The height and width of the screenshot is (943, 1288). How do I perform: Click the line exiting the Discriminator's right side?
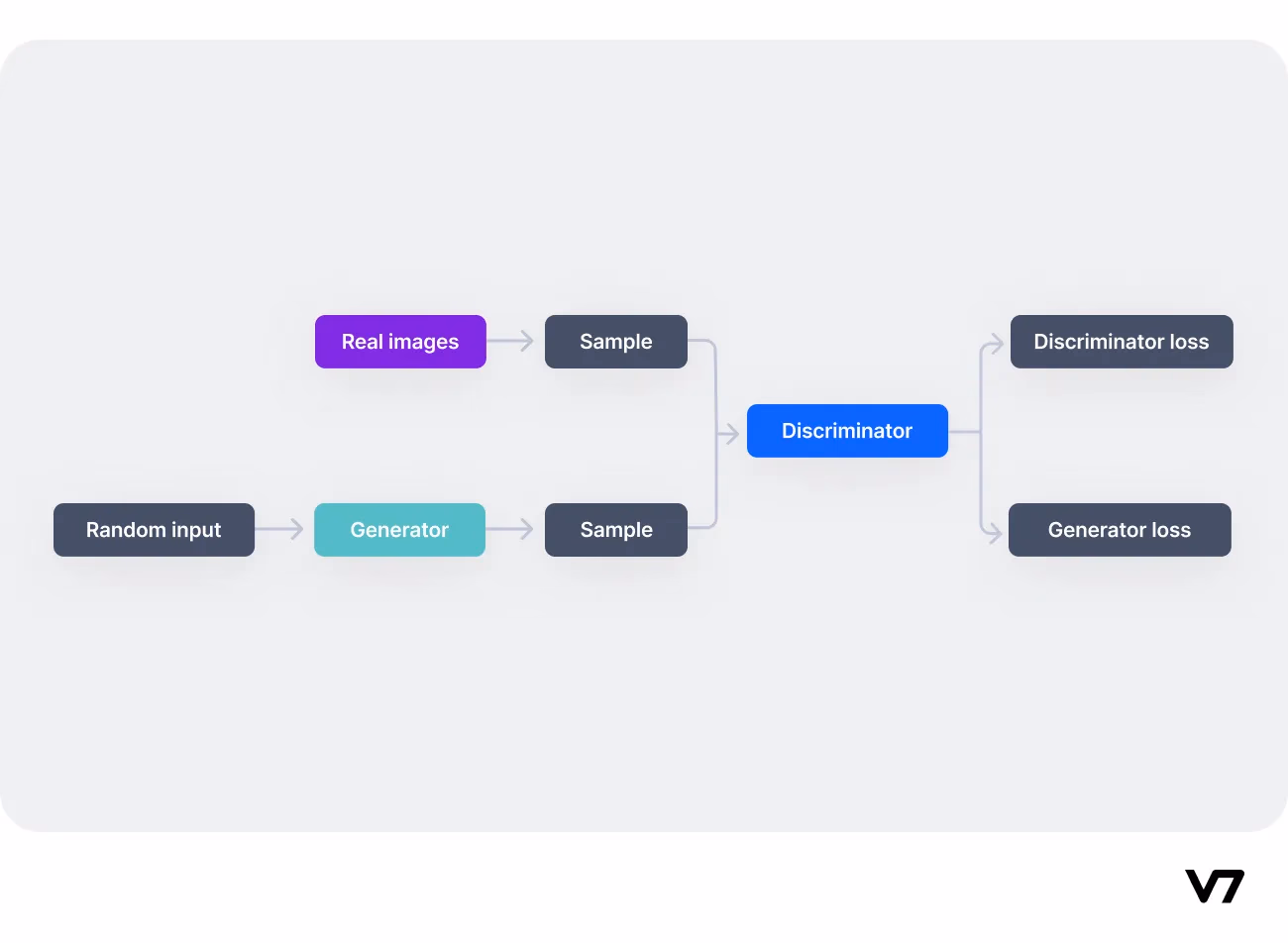[x=964, y=432]
